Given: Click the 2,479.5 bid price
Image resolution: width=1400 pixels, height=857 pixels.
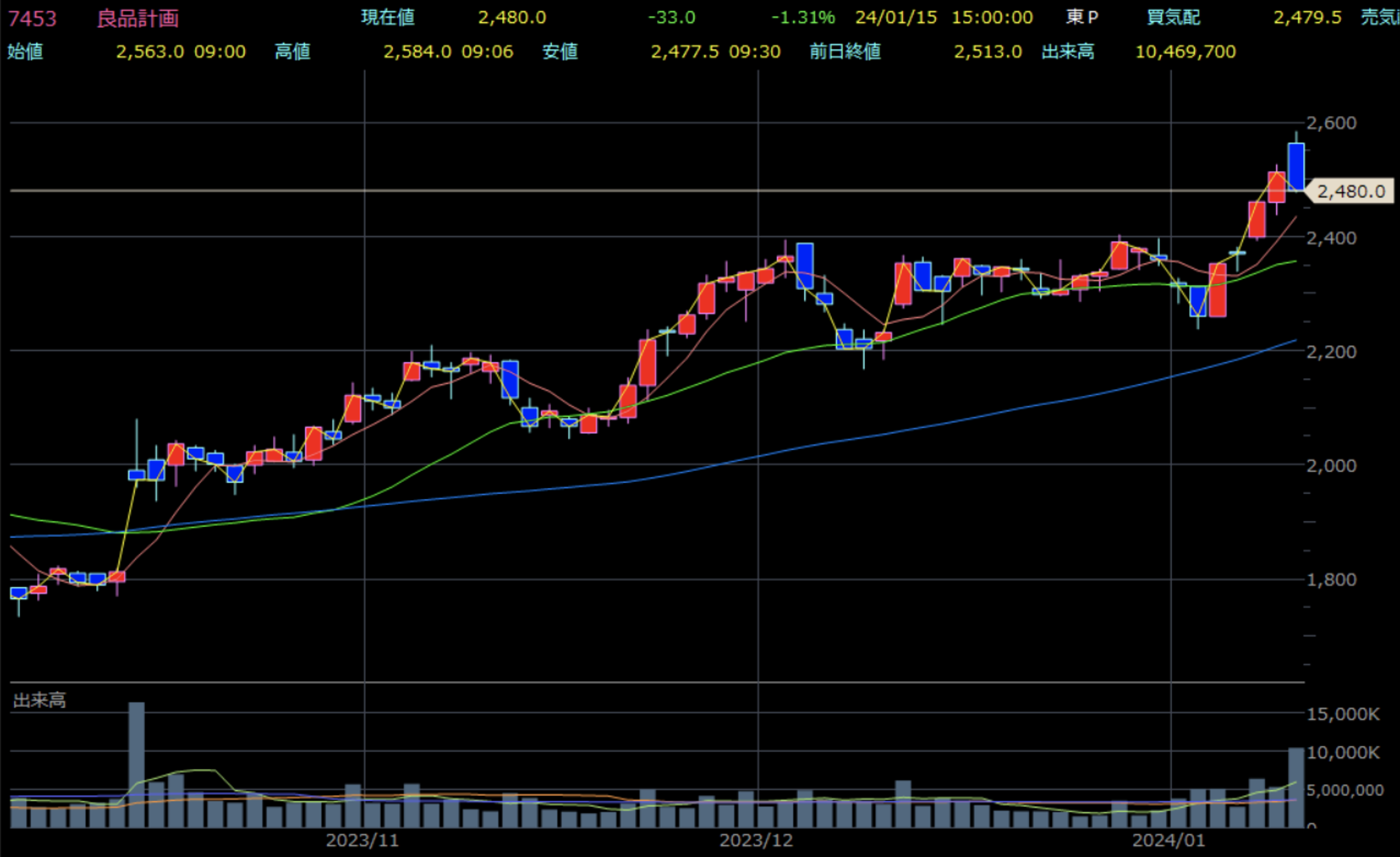Looking at the screenshot, I should click(1307, 17).
